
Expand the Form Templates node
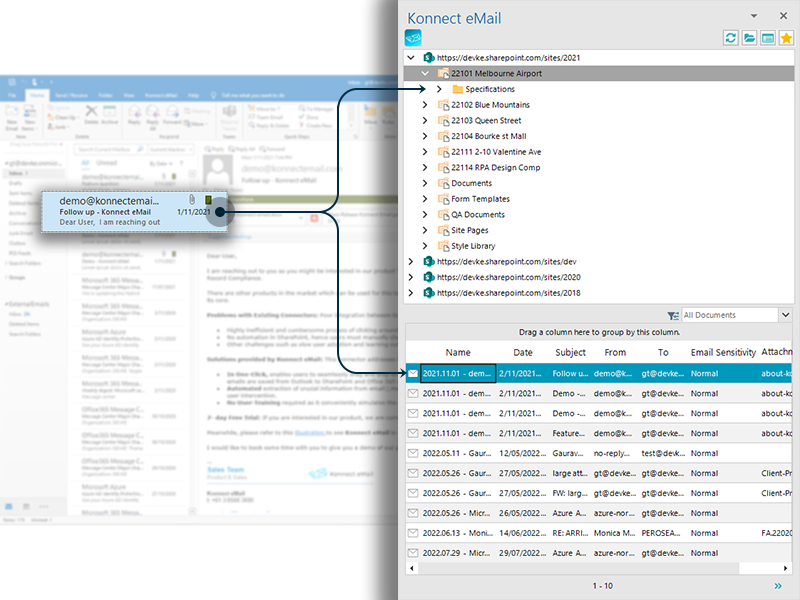[x=425, y=199]
